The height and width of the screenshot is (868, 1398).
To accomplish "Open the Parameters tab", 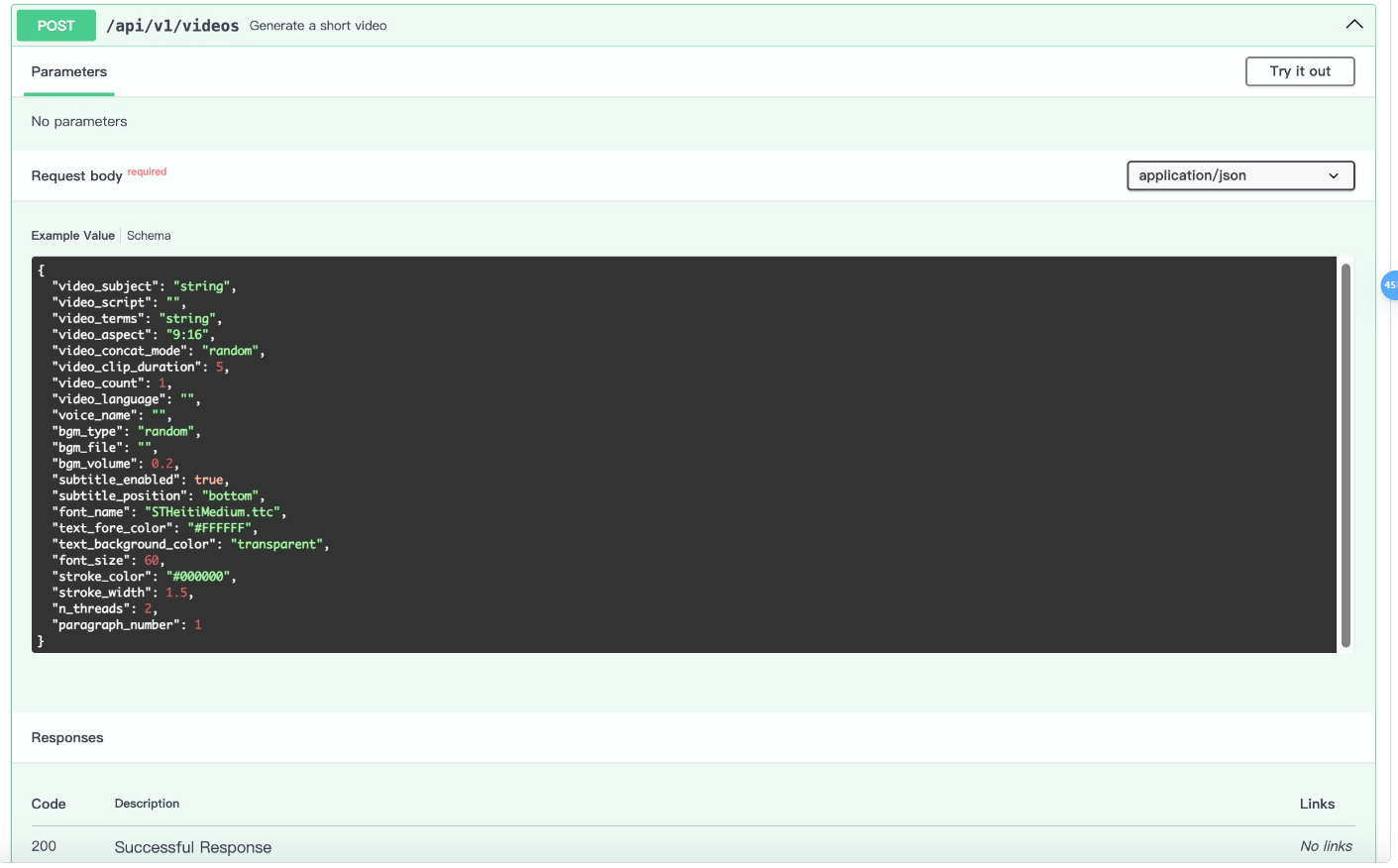I will point(69,72).
